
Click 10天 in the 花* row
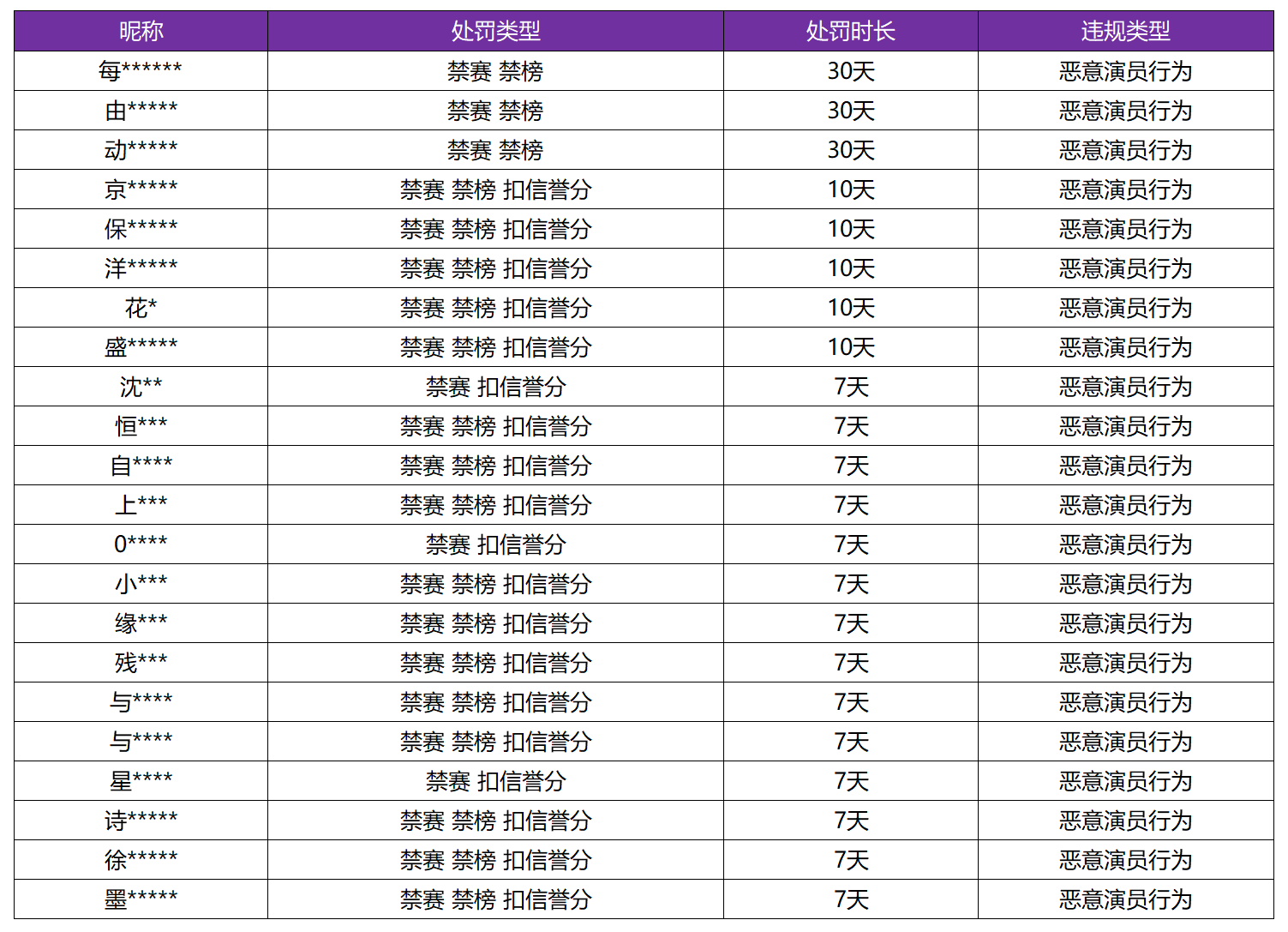851,308
